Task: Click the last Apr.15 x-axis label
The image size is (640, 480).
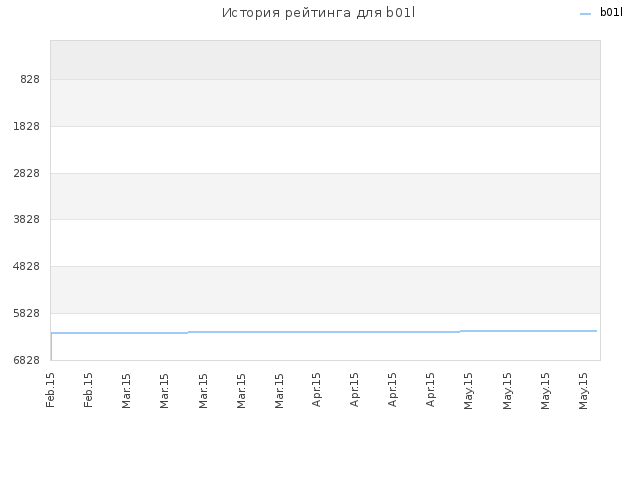Action: 430,390
